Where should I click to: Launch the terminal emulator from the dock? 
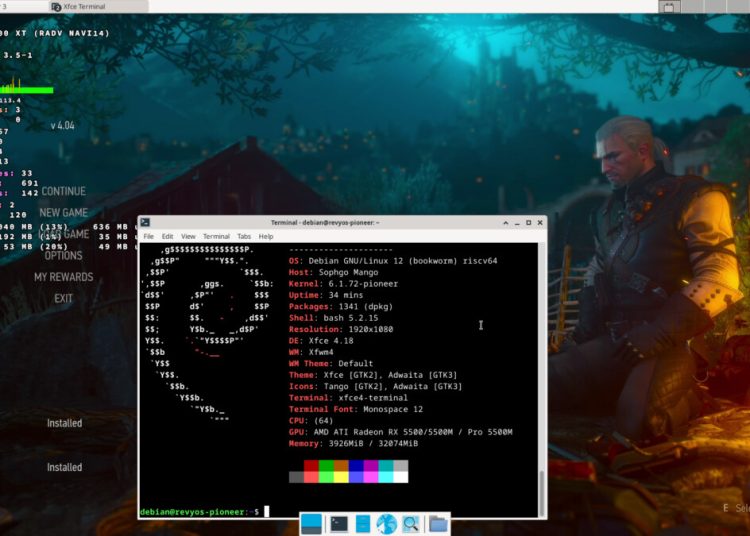[339, 524]
